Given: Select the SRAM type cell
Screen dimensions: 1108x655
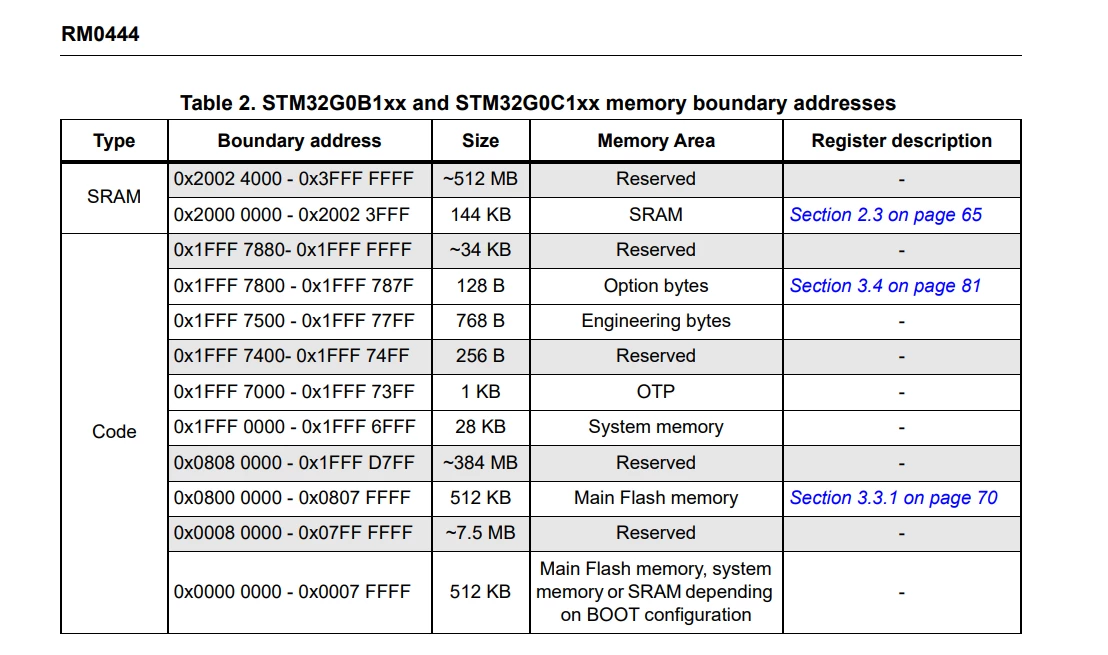Looking at the screenshot, I should coord(114,196).
